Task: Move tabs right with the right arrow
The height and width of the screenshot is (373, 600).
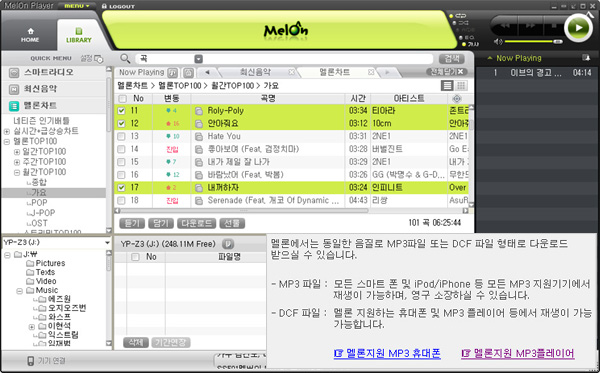Action: point(387,72)
